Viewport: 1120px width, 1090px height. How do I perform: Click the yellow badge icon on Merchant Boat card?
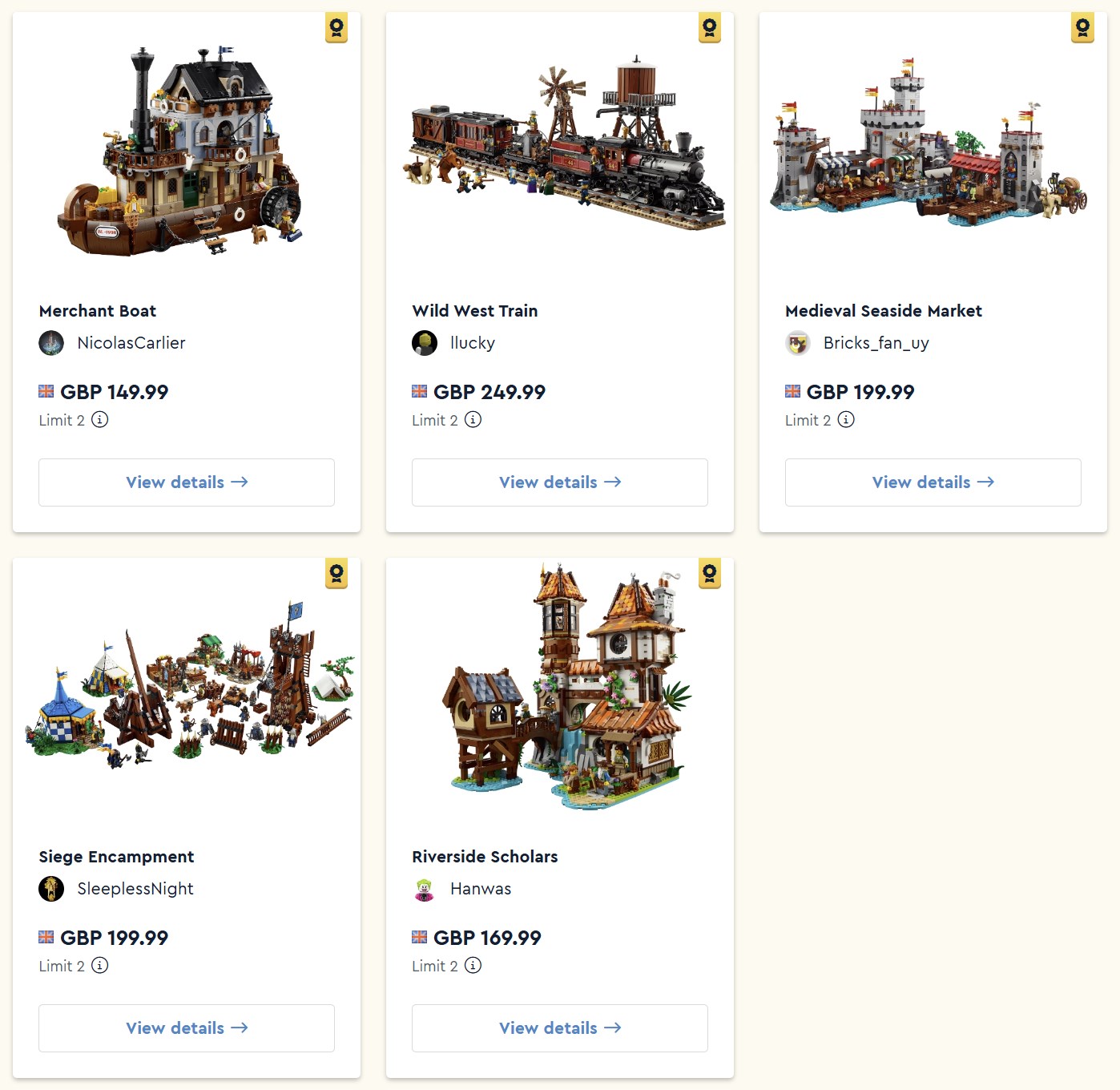(336, 28)
